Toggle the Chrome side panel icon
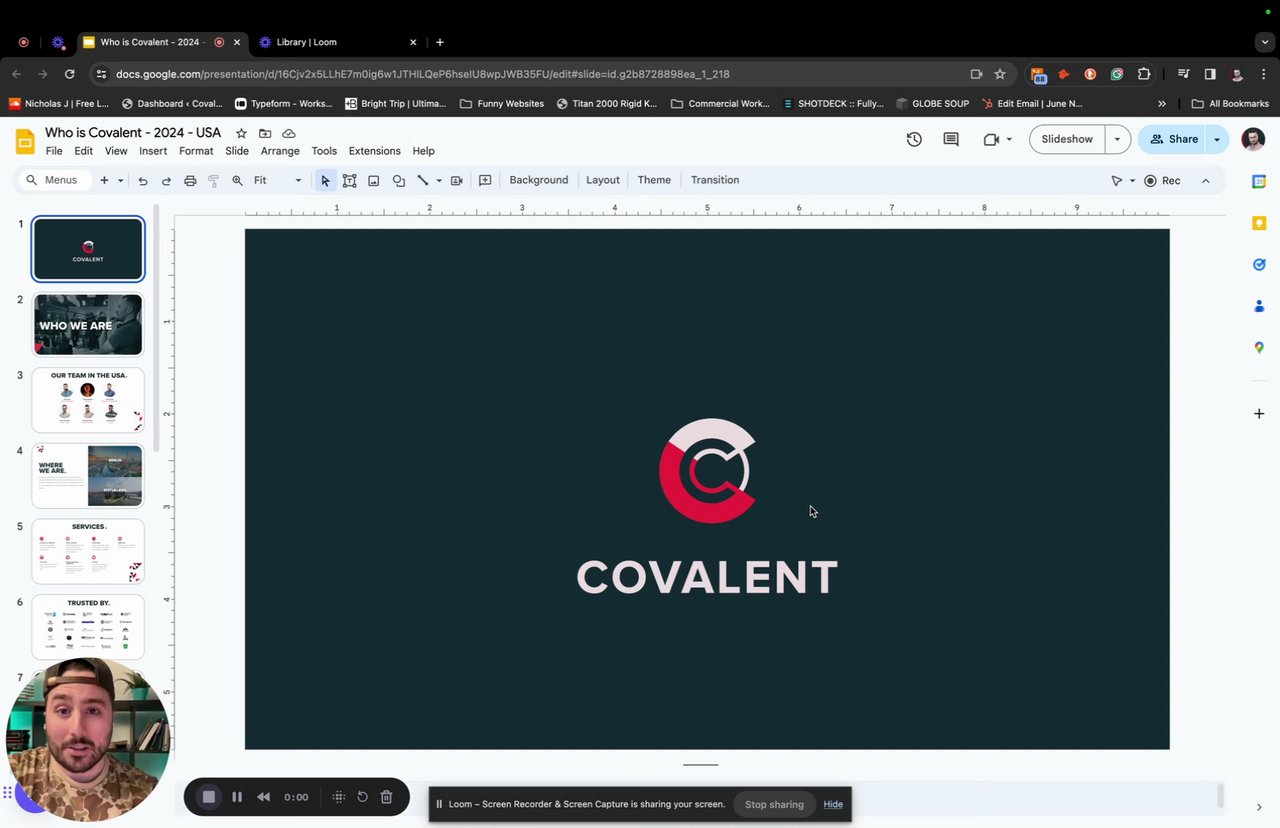The height and width of the screenshot is (828, 1280). click(x=1210, y=74)
